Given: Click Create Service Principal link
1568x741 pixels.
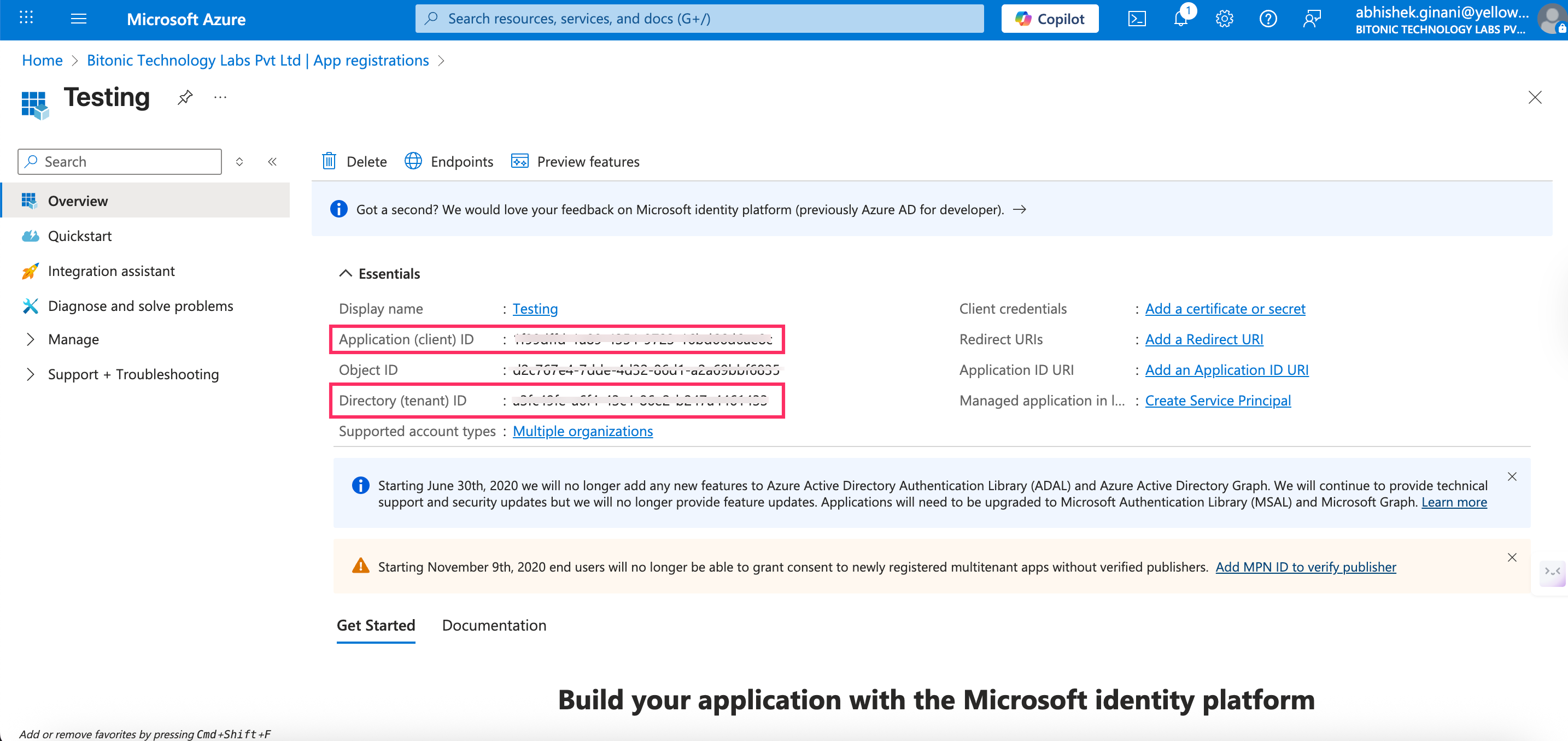Looking at the screenshot, I should click(x=1218, y=401).
